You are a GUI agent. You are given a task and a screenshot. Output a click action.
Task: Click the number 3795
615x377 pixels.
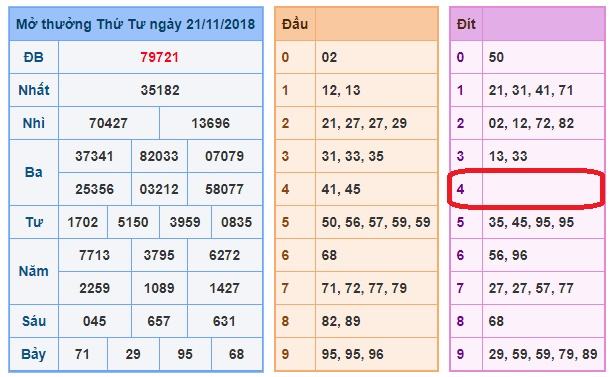[x=159, y=255]
